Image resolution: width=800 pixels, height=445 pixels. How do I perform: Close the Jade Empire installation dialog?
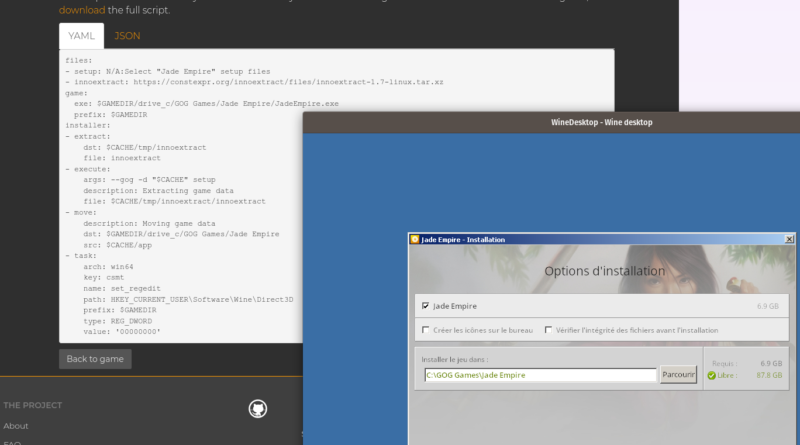[x=789, y=239]
